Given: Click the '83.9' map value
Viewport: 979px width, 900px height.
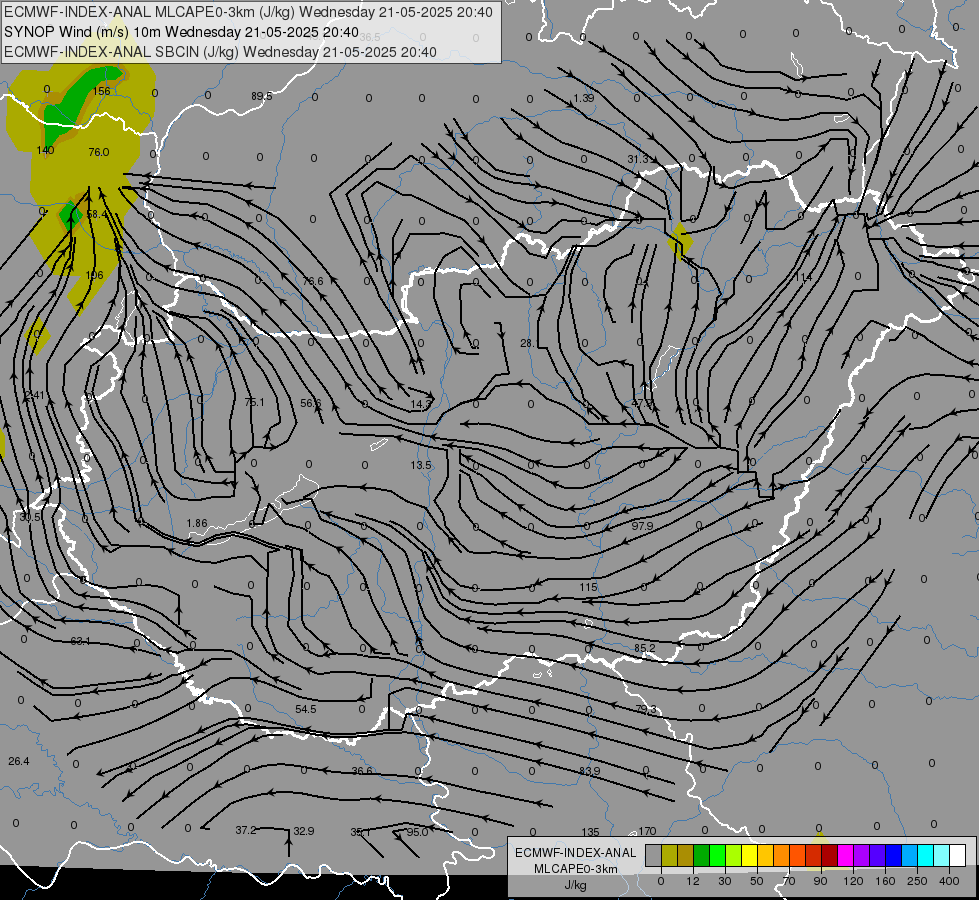Looking at the screenshot, I should (589, 771).
